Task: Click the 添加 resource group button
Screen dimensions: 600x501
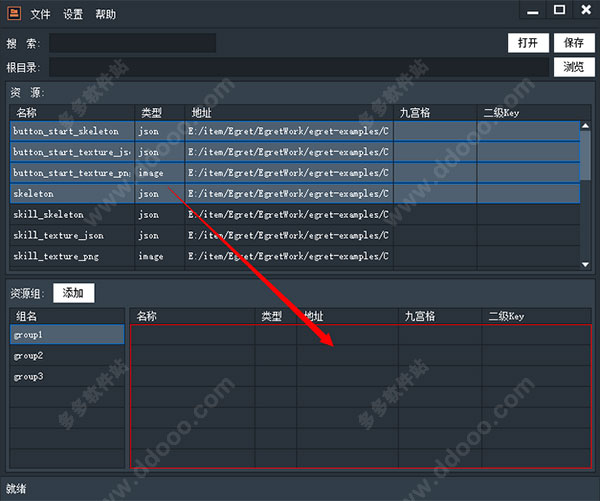Action: tap(73, 293)
